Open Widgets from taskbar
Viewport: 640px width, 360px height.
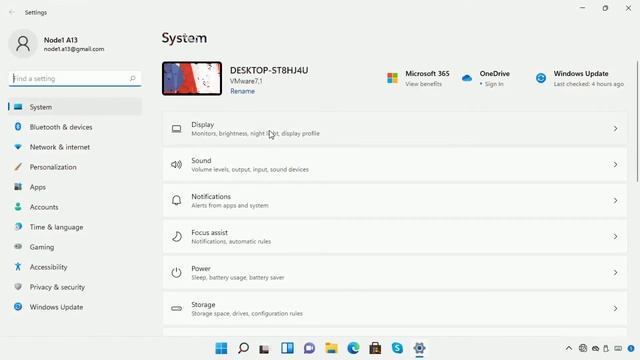coord(287,348)
